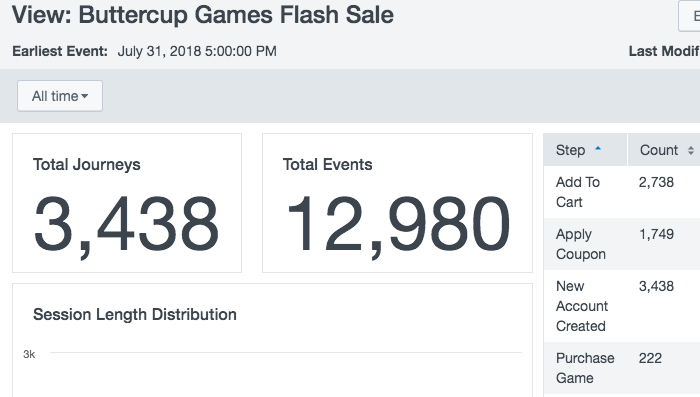Select the Apply Coupon step row

click(x=622, y=244)
